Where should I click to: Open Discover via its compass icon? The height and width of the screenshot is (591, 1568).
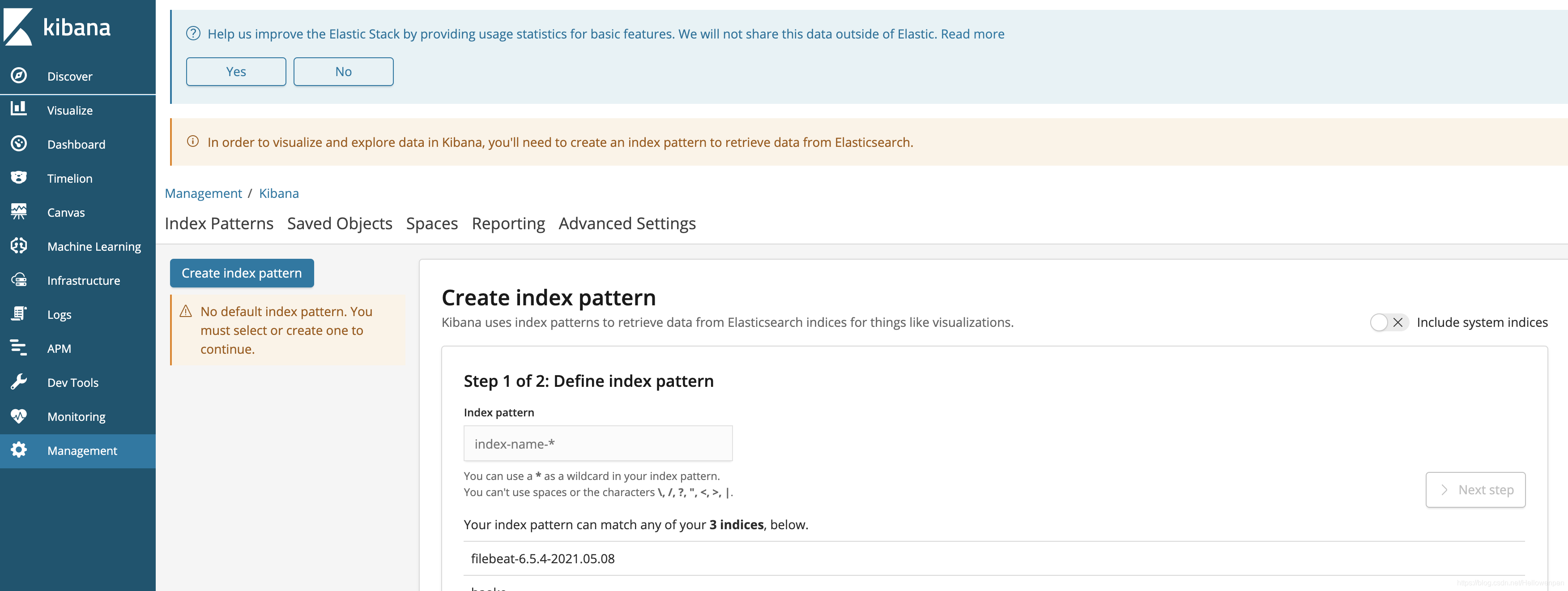point(19,76)
